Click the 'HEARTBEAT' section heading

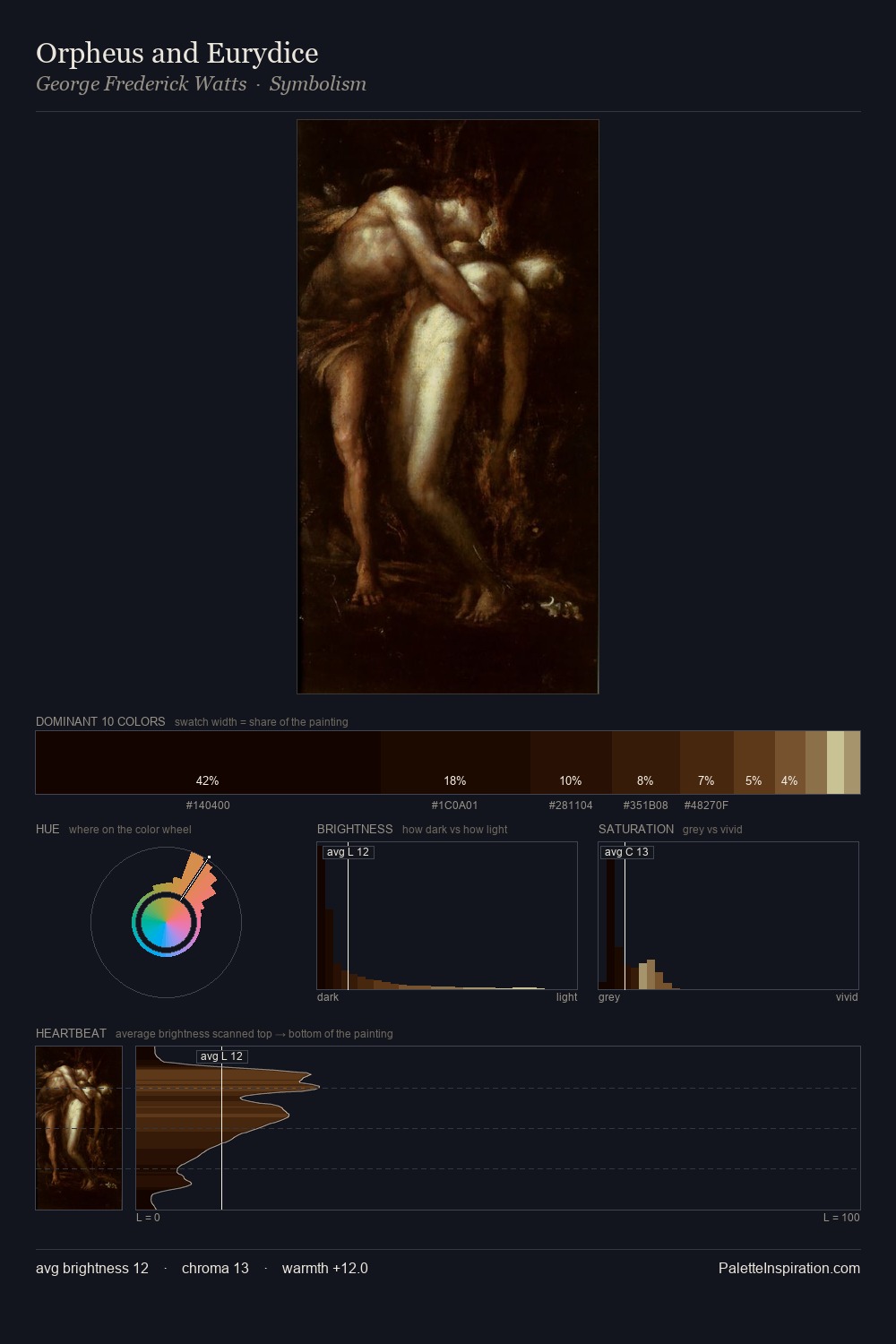(71, 1033)
